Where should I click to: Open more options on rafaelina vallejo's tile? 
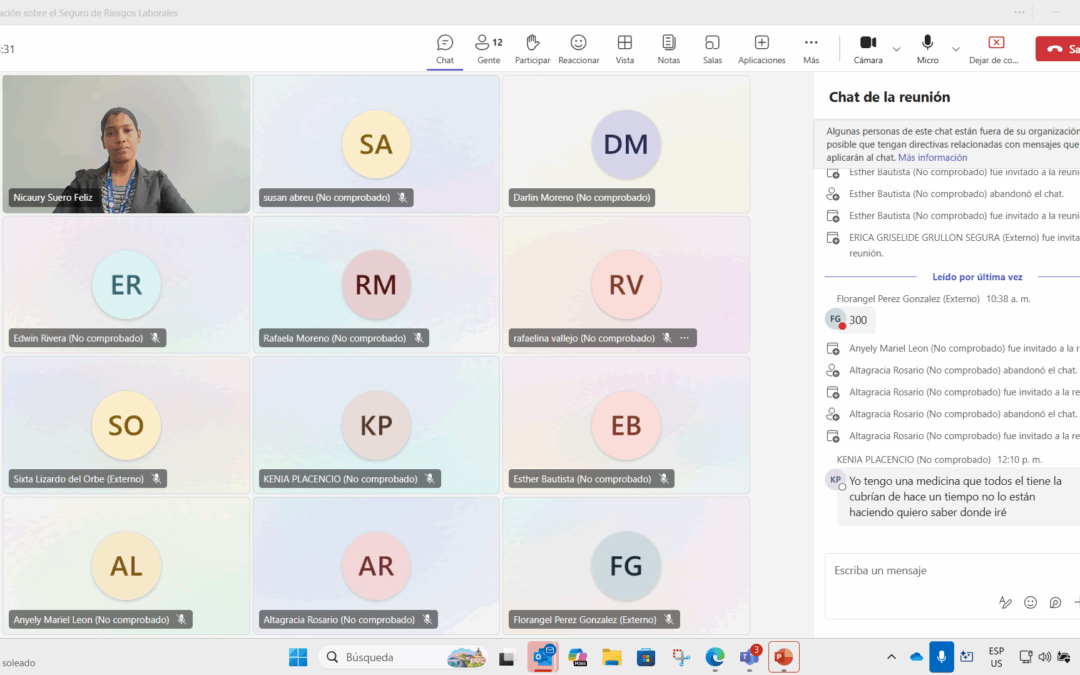pos(684,338)
